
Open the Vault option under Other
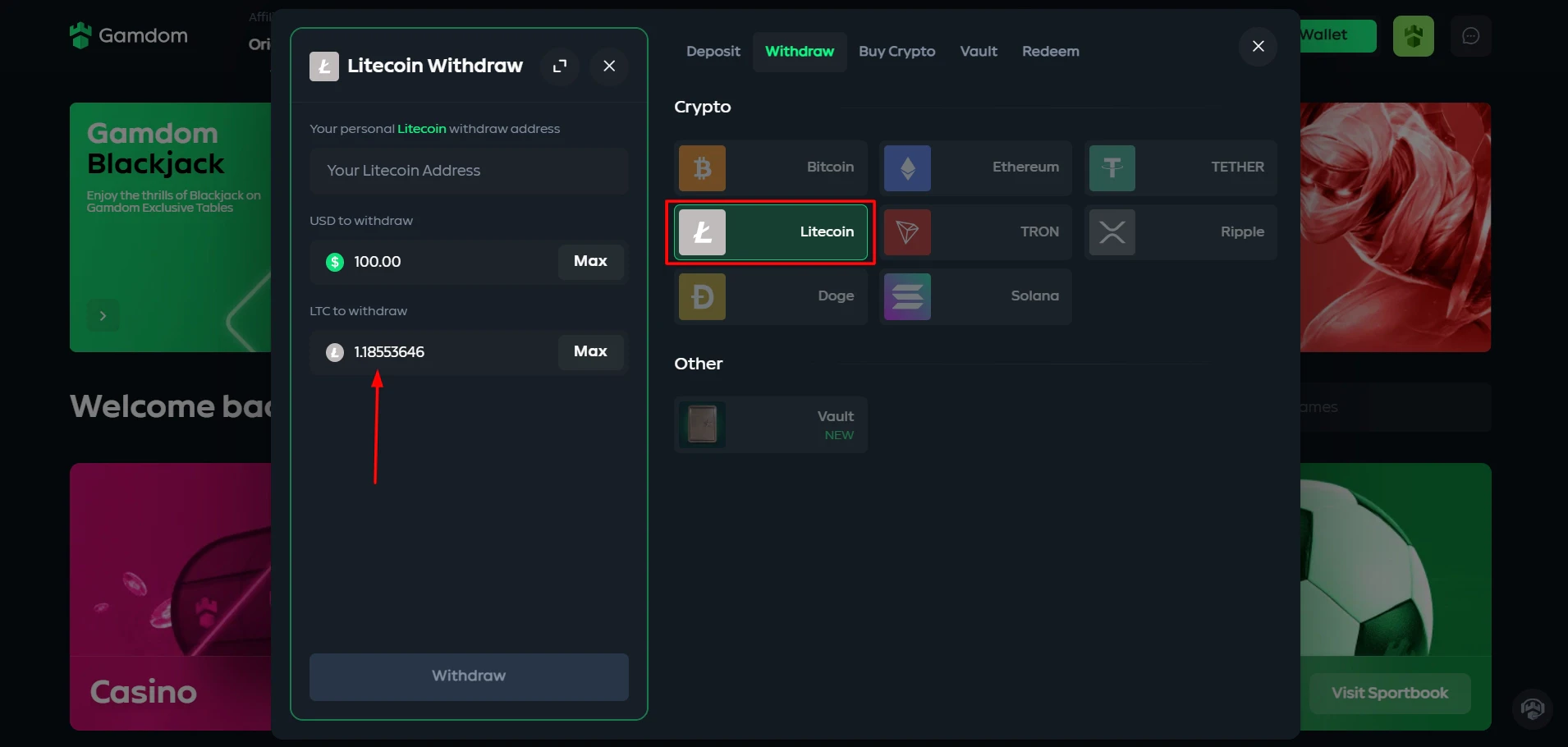[771, 424]
